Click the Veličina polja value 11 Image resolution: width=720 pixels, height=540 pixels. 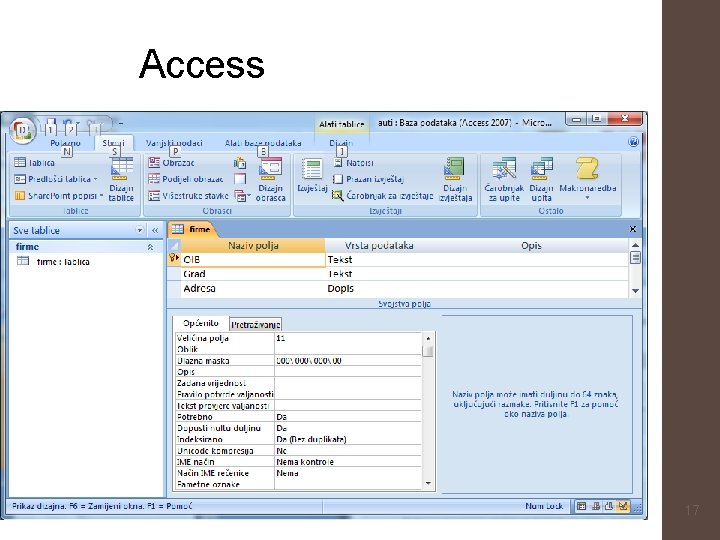coord(348,338)
